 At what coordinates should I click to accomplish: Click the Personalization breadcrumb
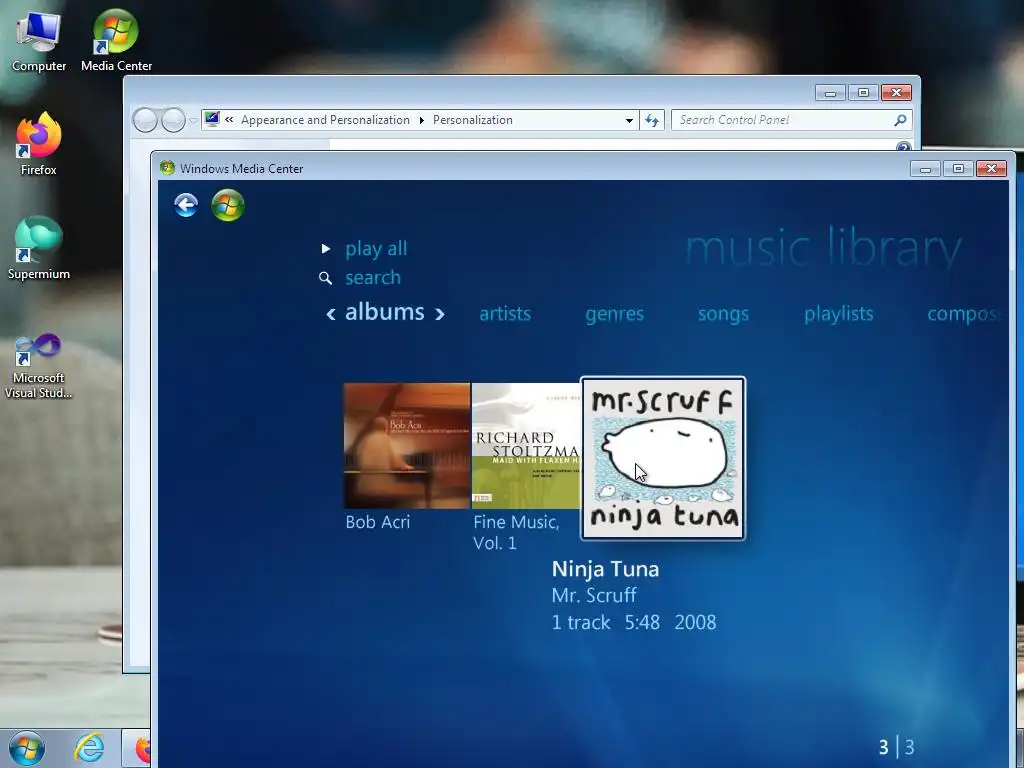coord(473,120)
